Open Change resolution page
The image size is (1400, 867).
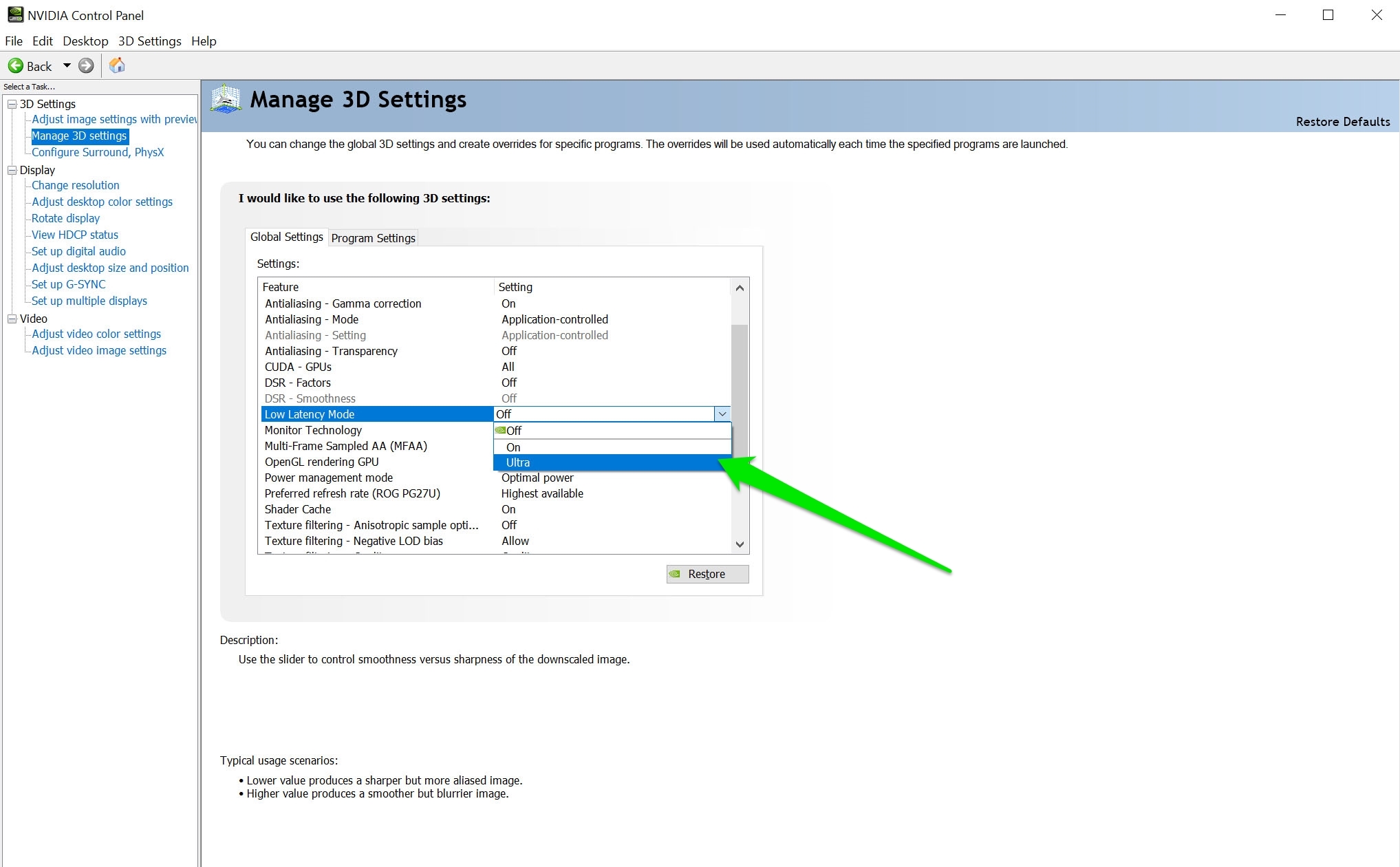pos(76,185)
